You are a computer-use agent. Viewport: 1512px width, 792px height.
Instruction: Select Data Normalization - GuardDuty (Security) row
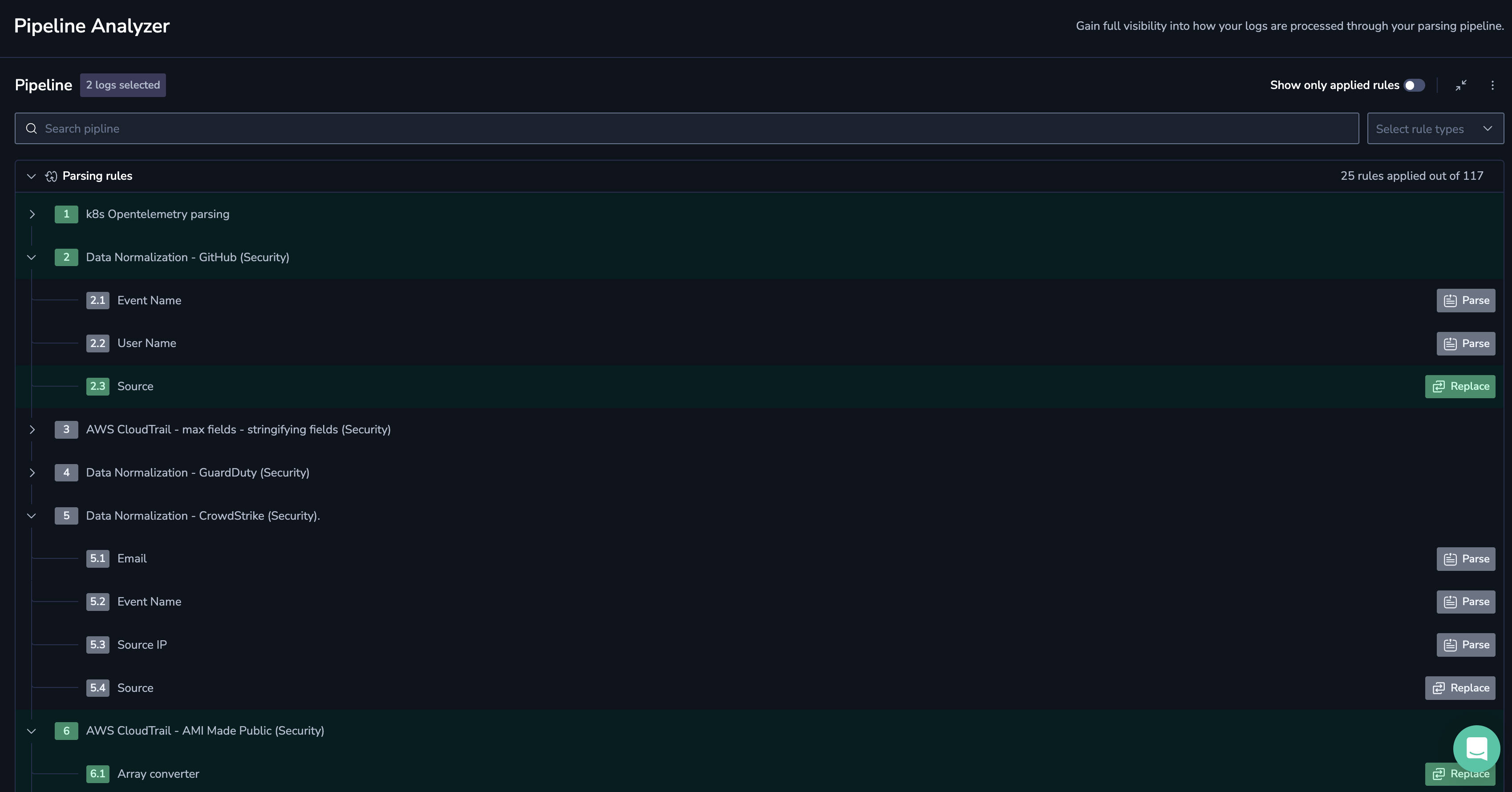(759, 473)
